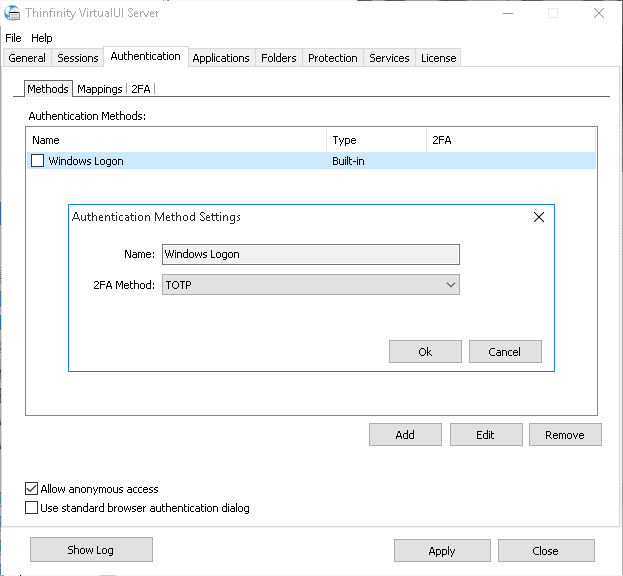Sort by the Type column header
This screenshot has width=623, height=576.
[375, 141]
